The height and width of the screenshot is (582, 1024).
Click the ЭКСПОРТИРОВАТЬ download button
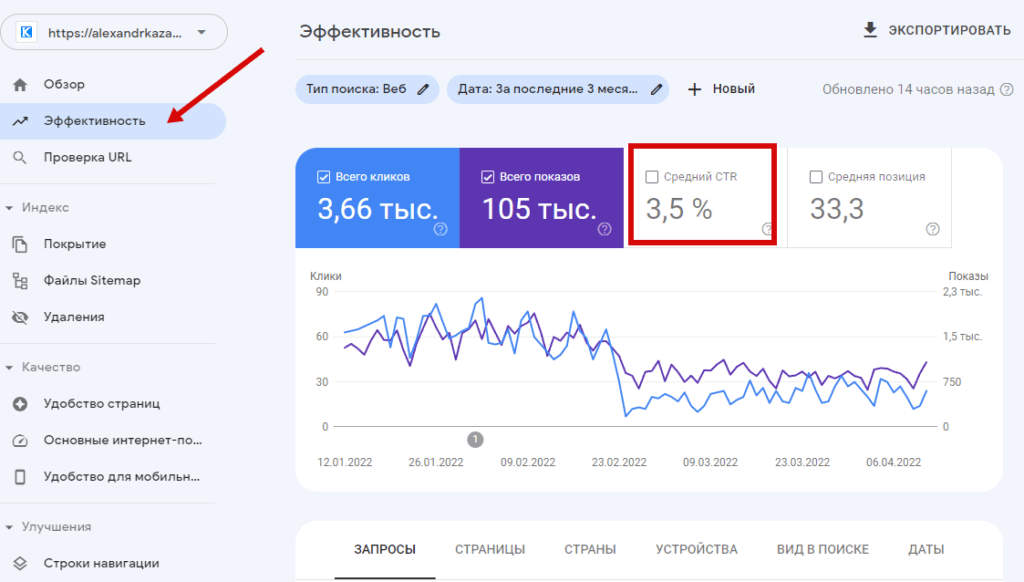click(x=936, y=31)
